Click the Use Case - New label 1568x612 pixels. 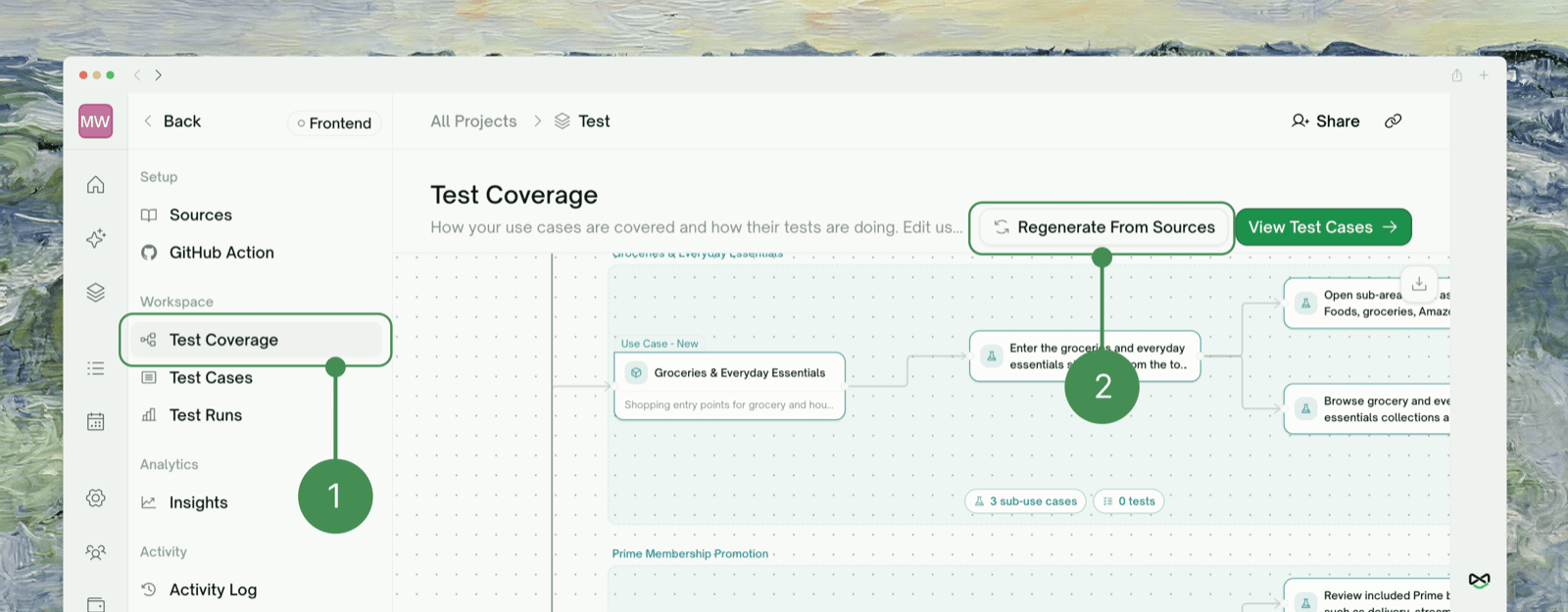click(660, 344)
